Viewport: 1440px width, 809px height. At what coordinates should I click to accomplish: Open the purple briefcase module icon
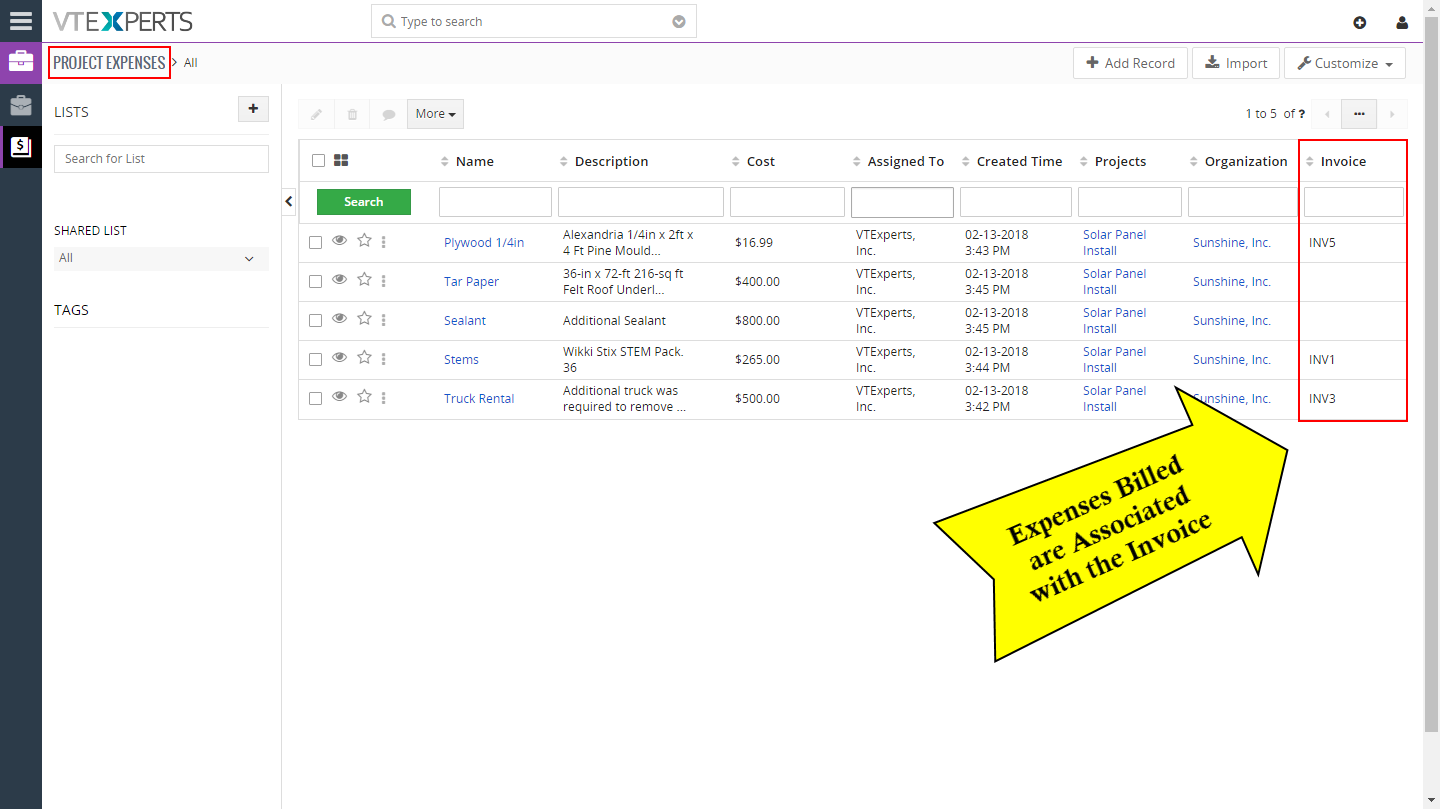coord(21,63)
